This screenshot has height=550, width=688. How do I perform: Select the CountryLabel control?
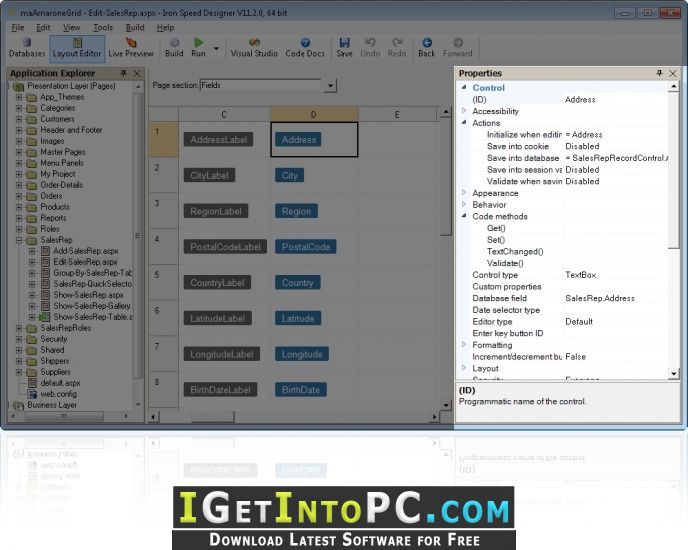tap(217, 283)
